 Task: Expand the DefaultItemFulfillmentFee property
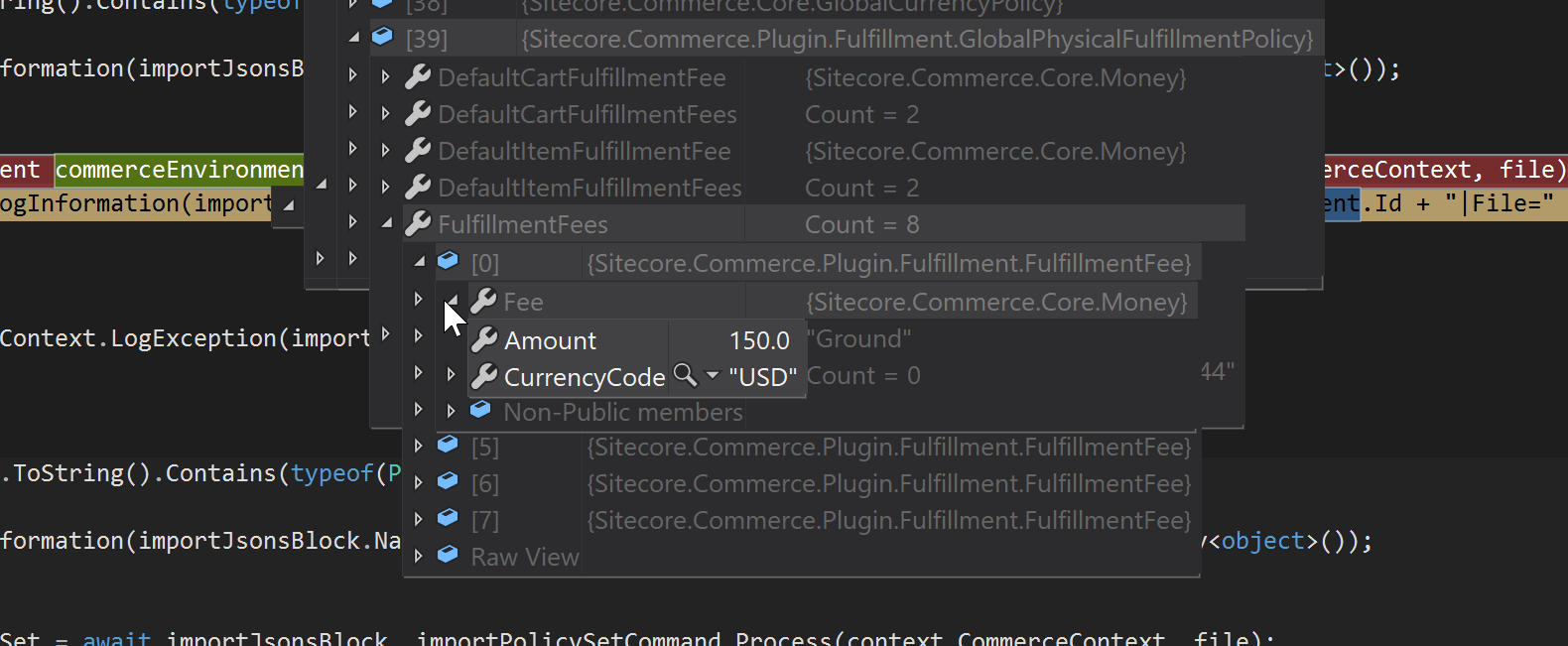tap(386, 150)
